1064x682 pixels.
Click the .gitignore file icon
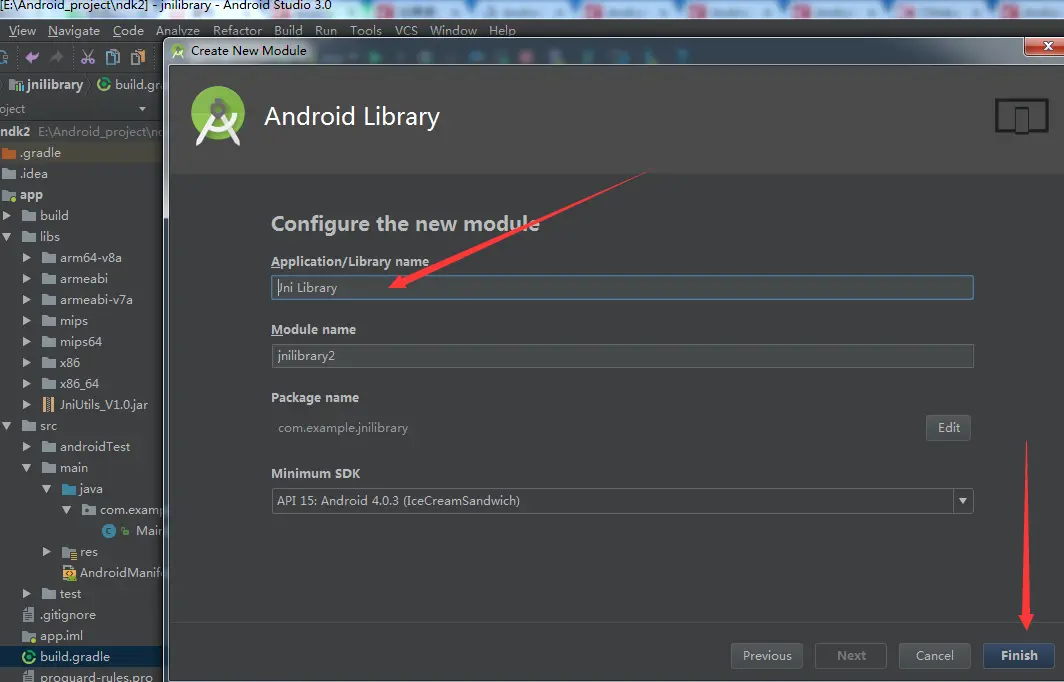[x=28, y=615]
